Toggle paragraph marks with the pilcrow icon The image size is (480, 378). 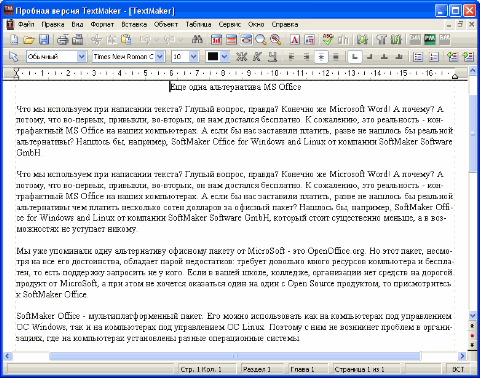pos(381,40)
